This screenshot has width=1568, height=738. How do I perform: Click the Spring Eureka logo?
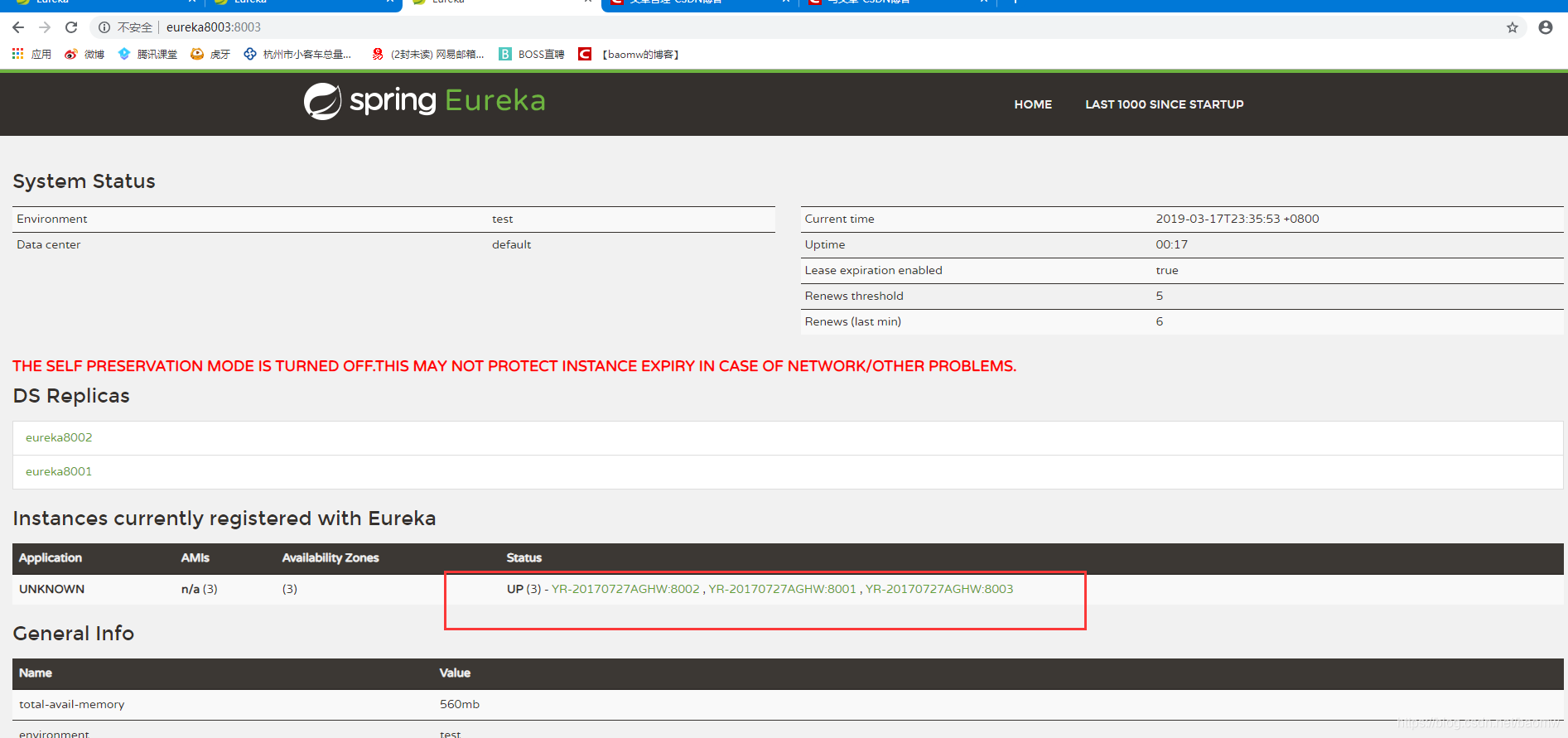coord(424,101)
